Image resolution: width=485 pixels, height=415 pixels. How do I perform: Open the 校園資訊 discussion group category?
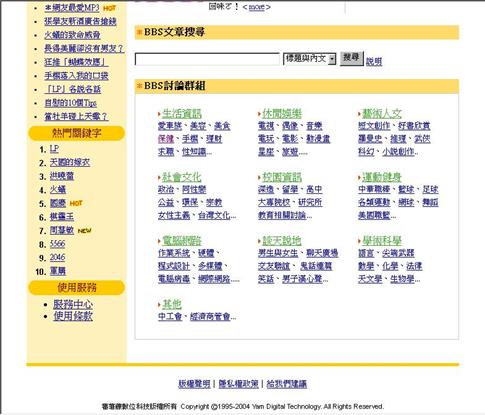[x=282, y=177]
